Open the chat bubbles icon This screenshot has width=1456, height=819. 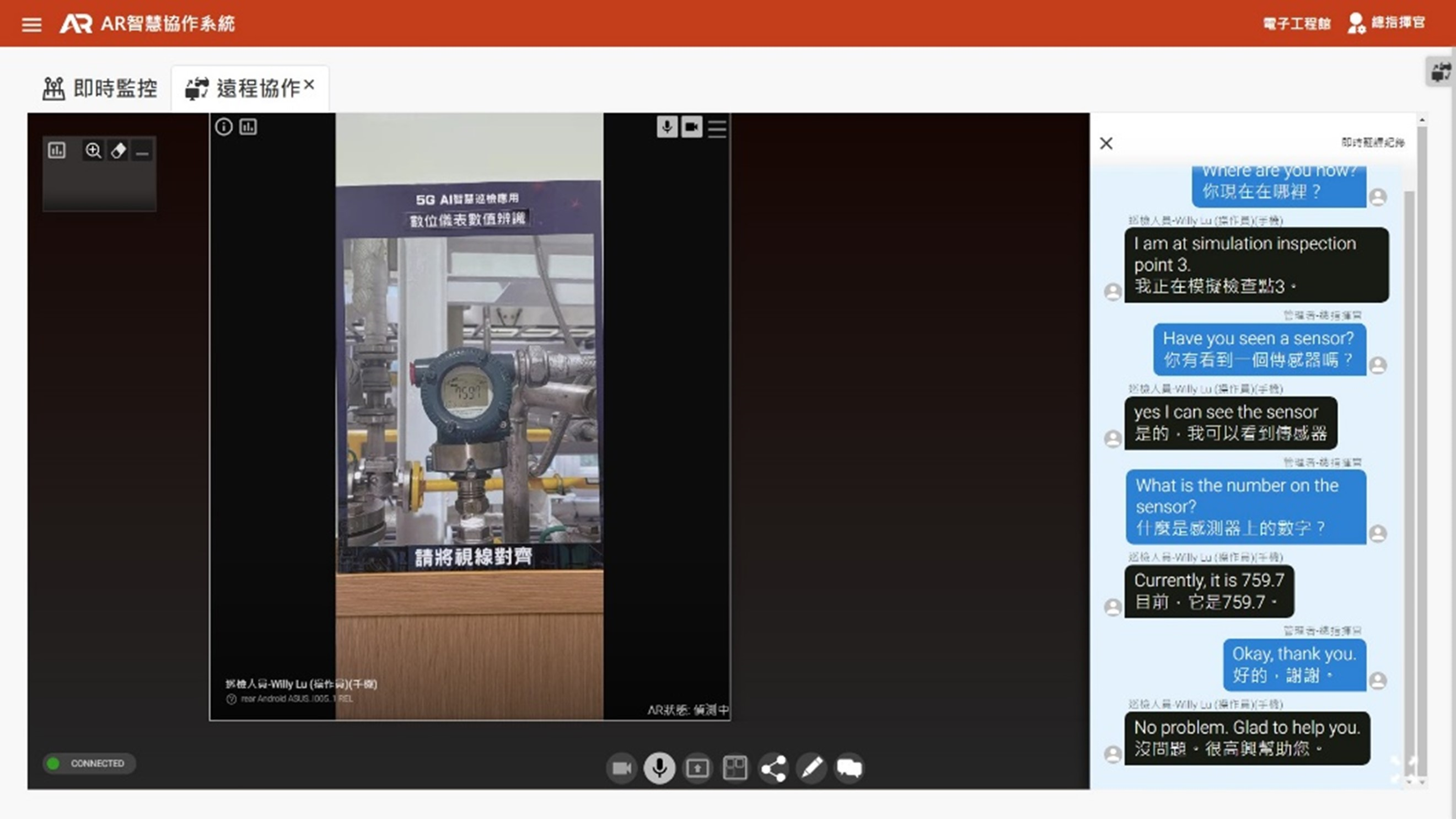tap(849, 768)
